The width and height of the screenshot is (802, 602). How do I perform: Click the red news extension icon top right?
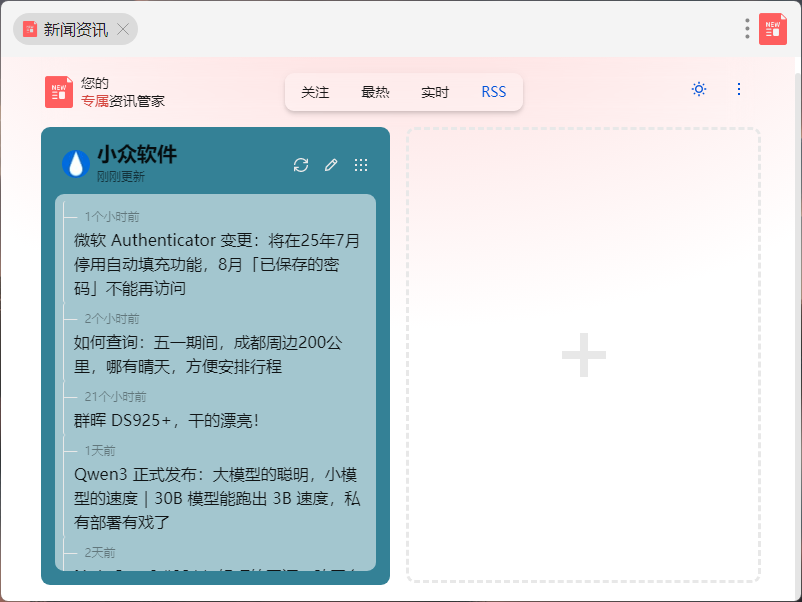(x=772, y=29)
